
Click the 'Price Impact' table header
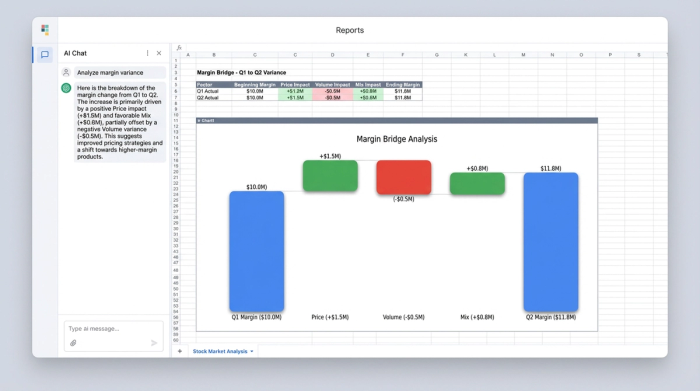295,85
